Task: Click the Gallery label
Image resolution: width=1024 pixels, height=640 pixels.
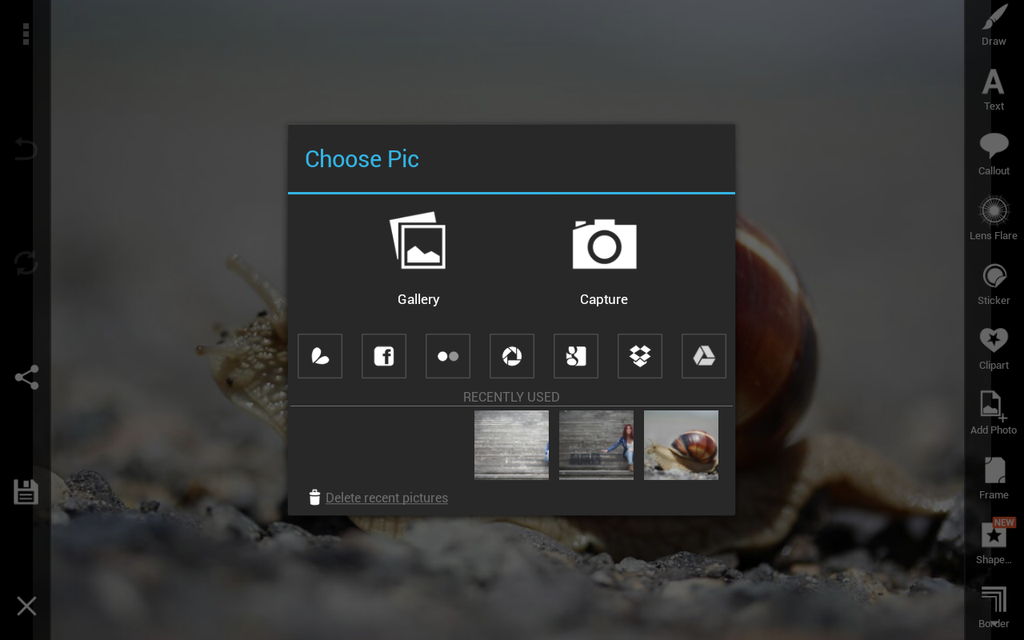Action: [418, 299]
